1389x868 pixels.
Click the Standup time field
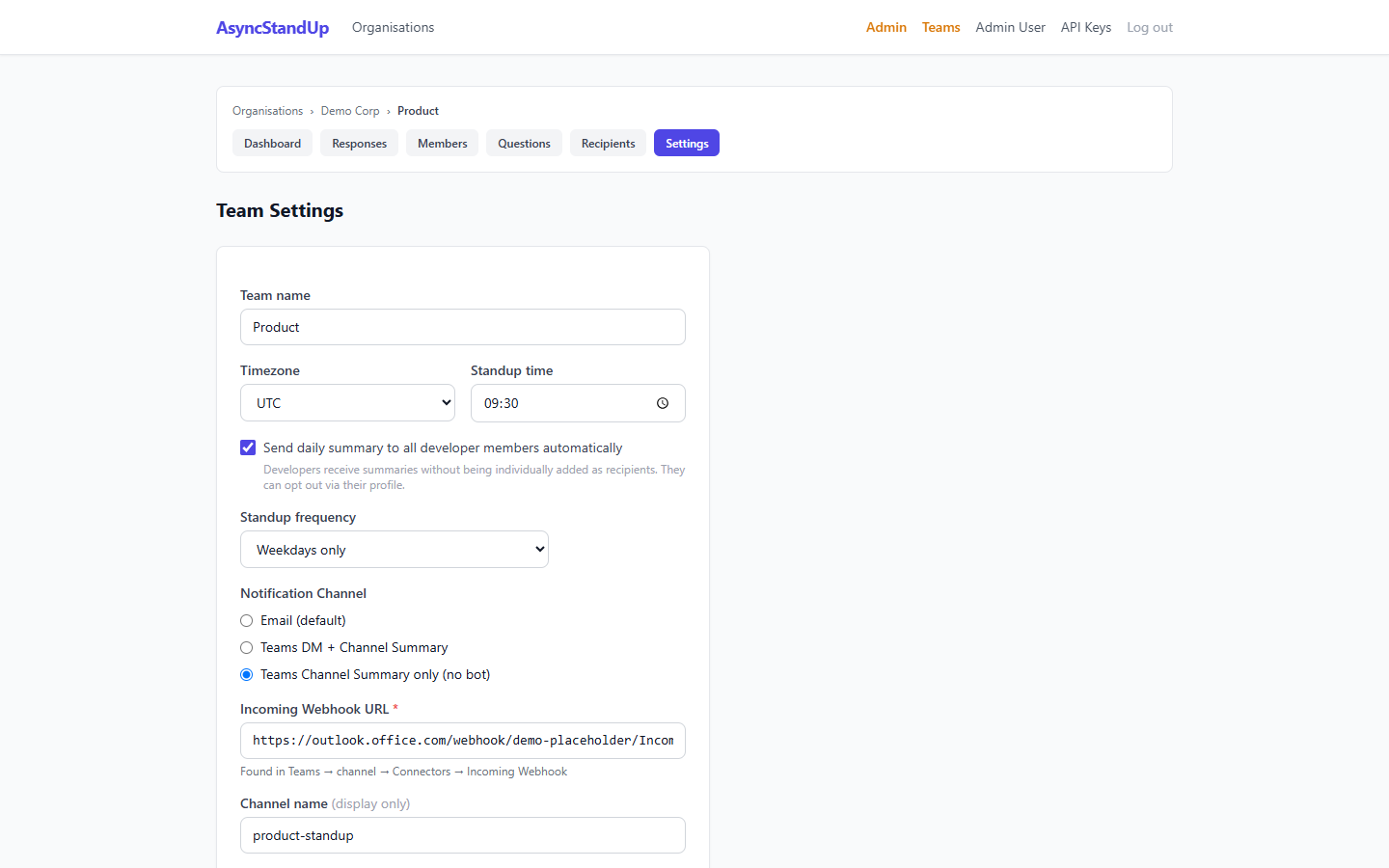(x=578, y=403)
